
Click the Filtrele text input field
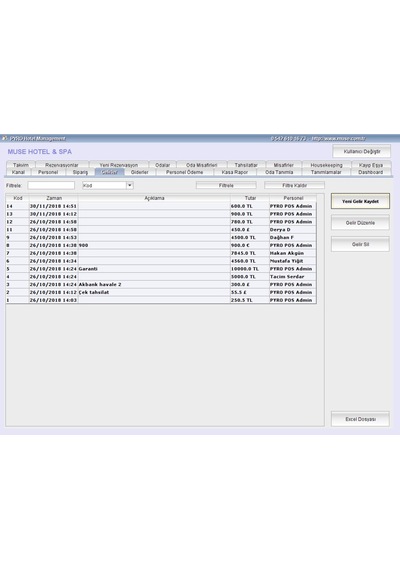click(x=51, y=185)
